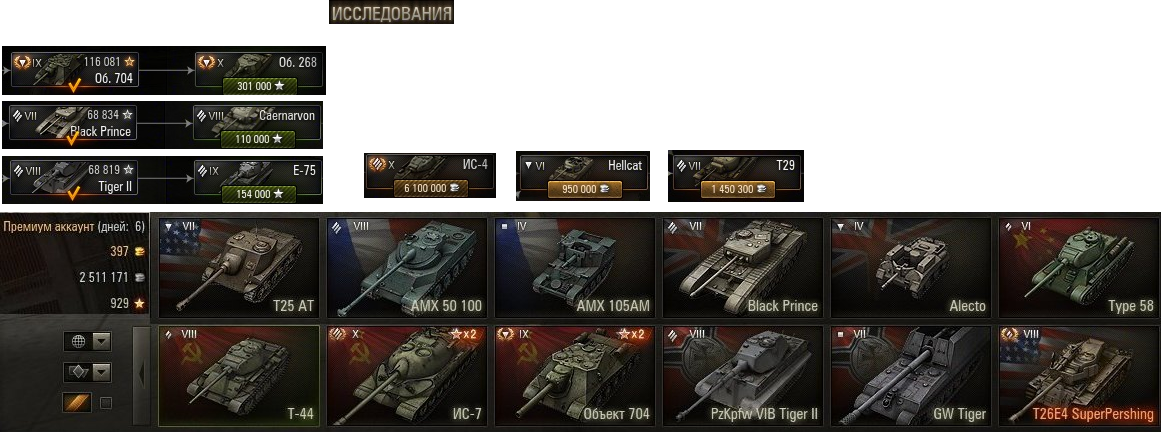The height and width of the screenshot is (432, 1161).
Task: Buy Hellcat for 950 000 credits
Action: pos(583,189)
